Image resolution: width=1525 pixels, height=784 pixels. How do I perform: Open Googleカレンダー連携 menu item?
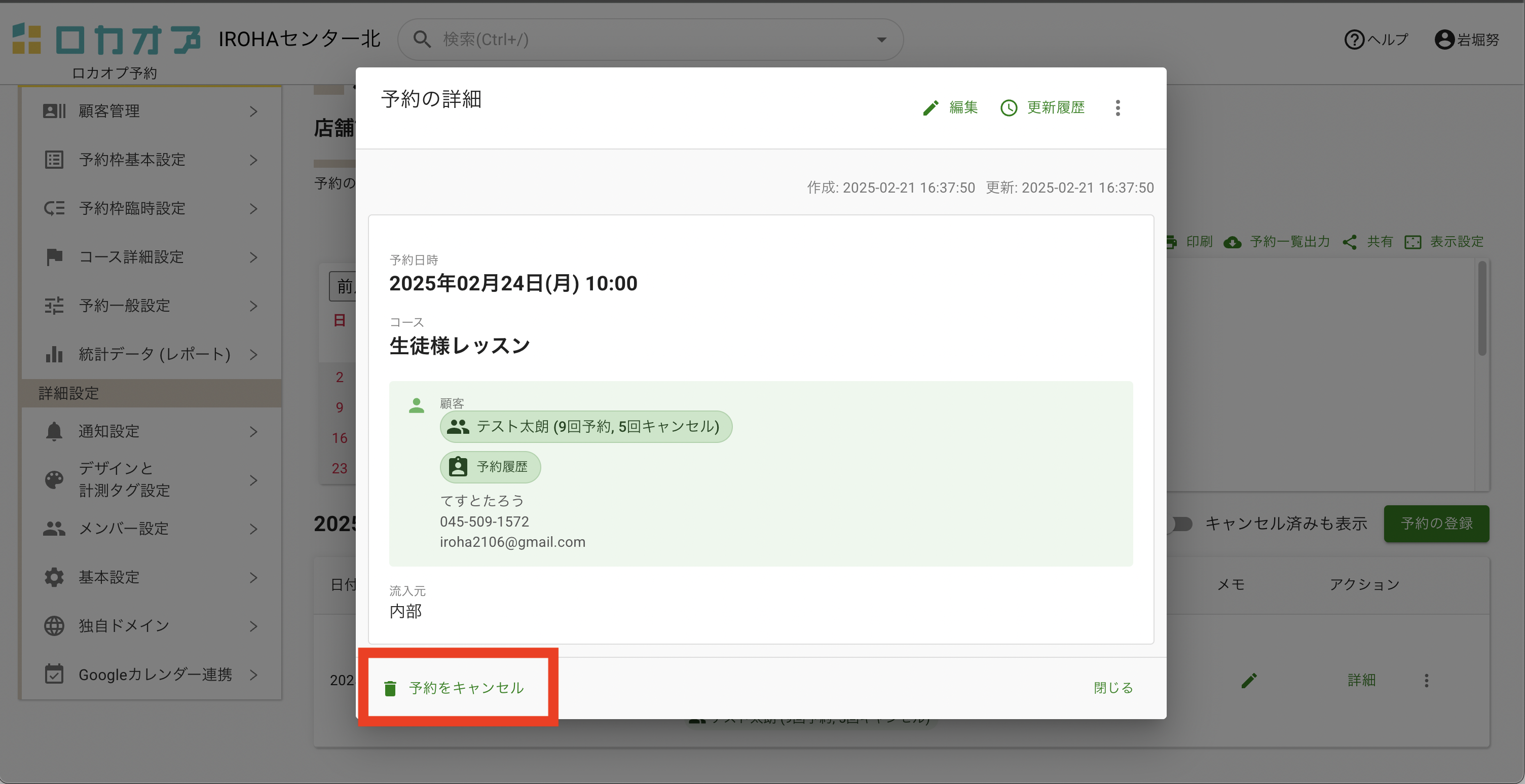pos(155,675)
